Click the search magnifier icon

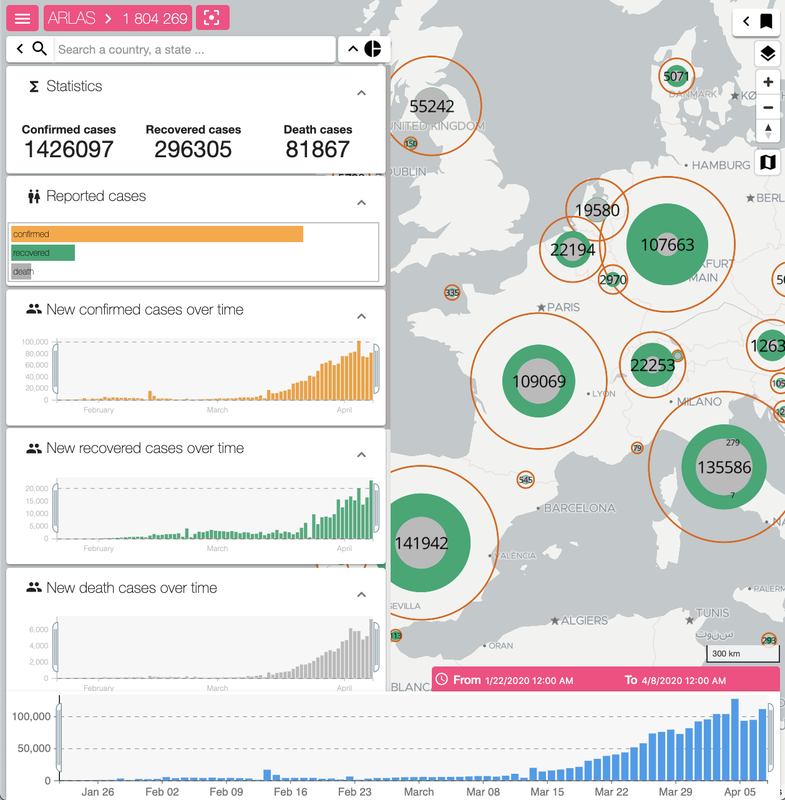[39, 49]
